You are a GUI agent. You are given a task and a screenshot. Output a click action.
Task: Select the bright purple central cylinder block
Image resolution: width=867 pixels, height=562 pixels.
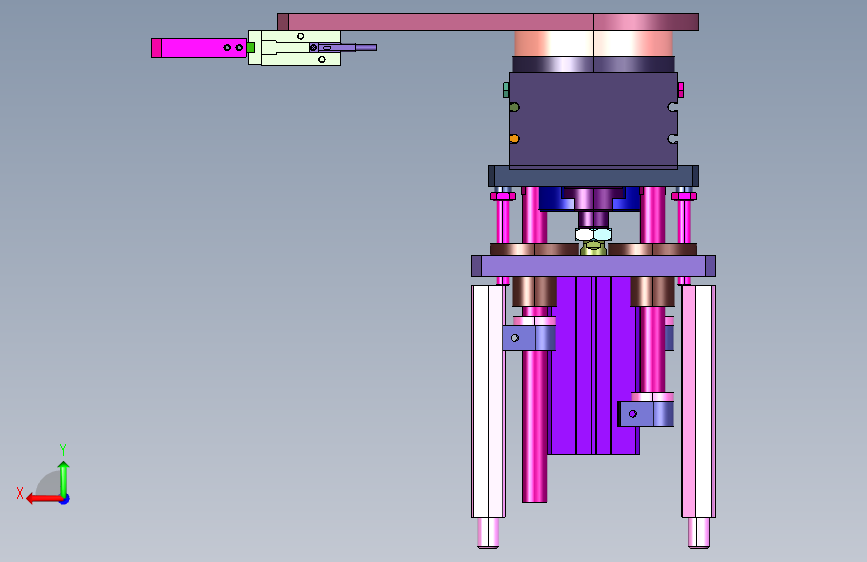593,366
